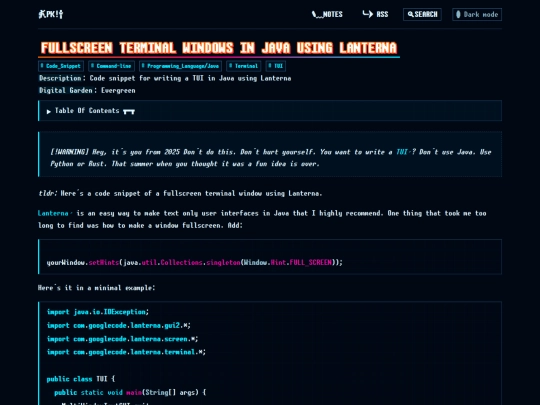Click the yourWindow.setHints code line
540x405 pixels.
pyautogui.click(x=195, y=262)
